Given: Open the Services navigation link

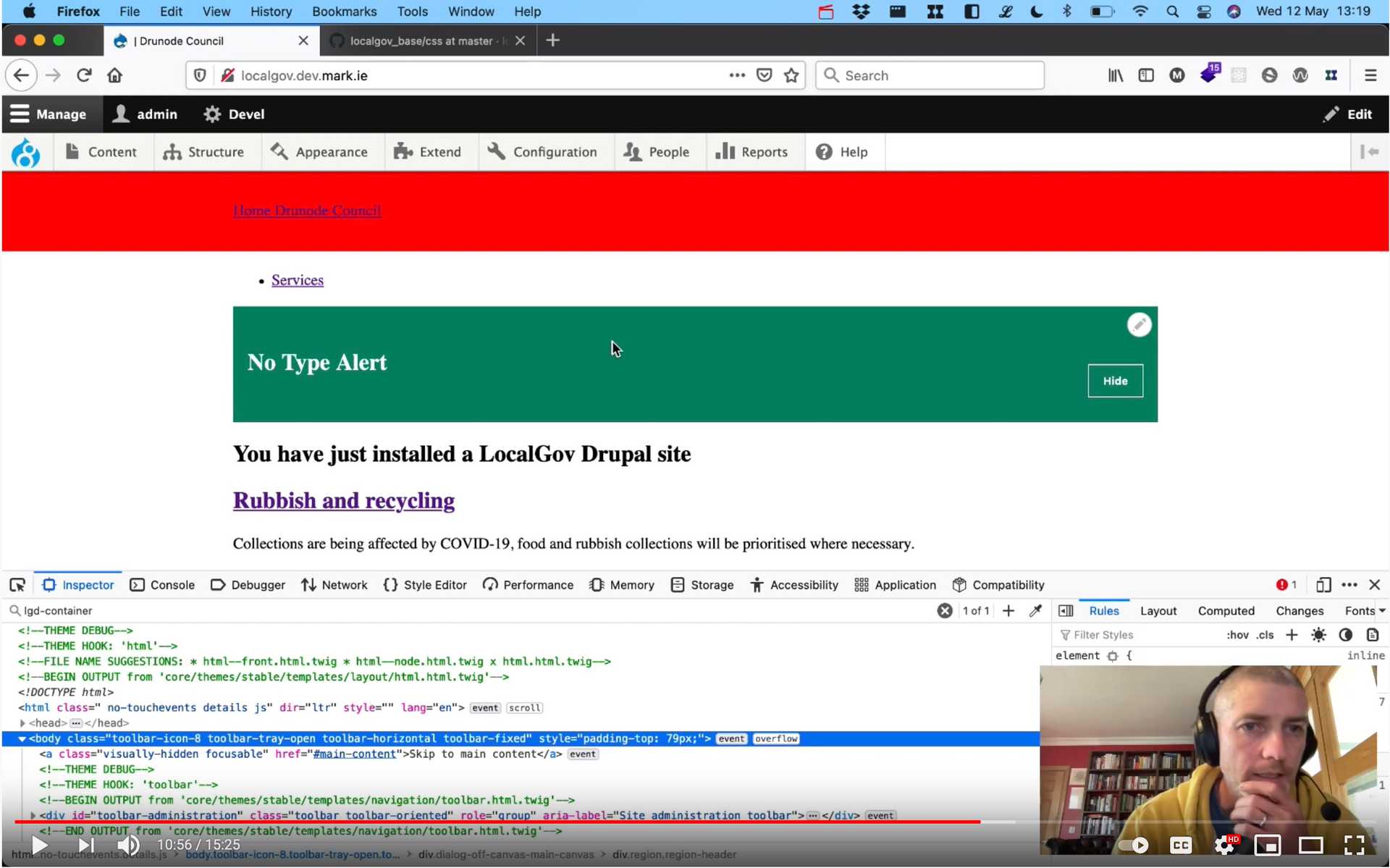Looking at the screenshot, I should coord(298,280).
